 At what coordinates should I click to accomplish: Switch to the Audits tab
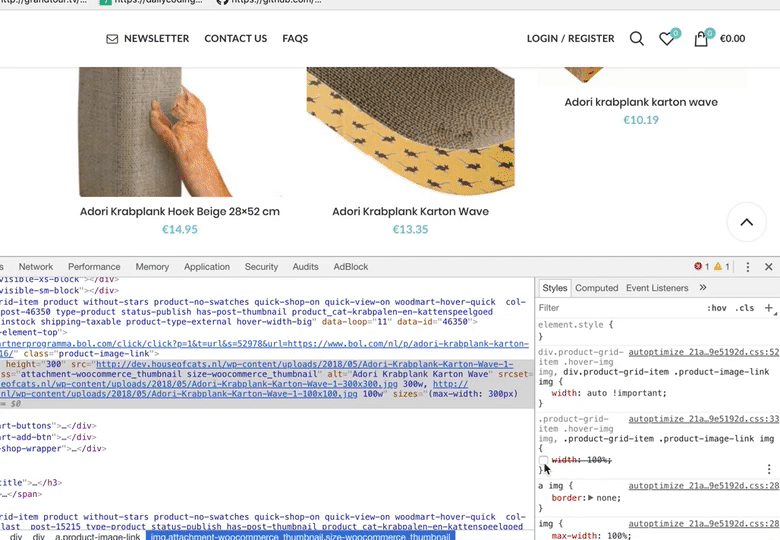[x=305, y=267]
